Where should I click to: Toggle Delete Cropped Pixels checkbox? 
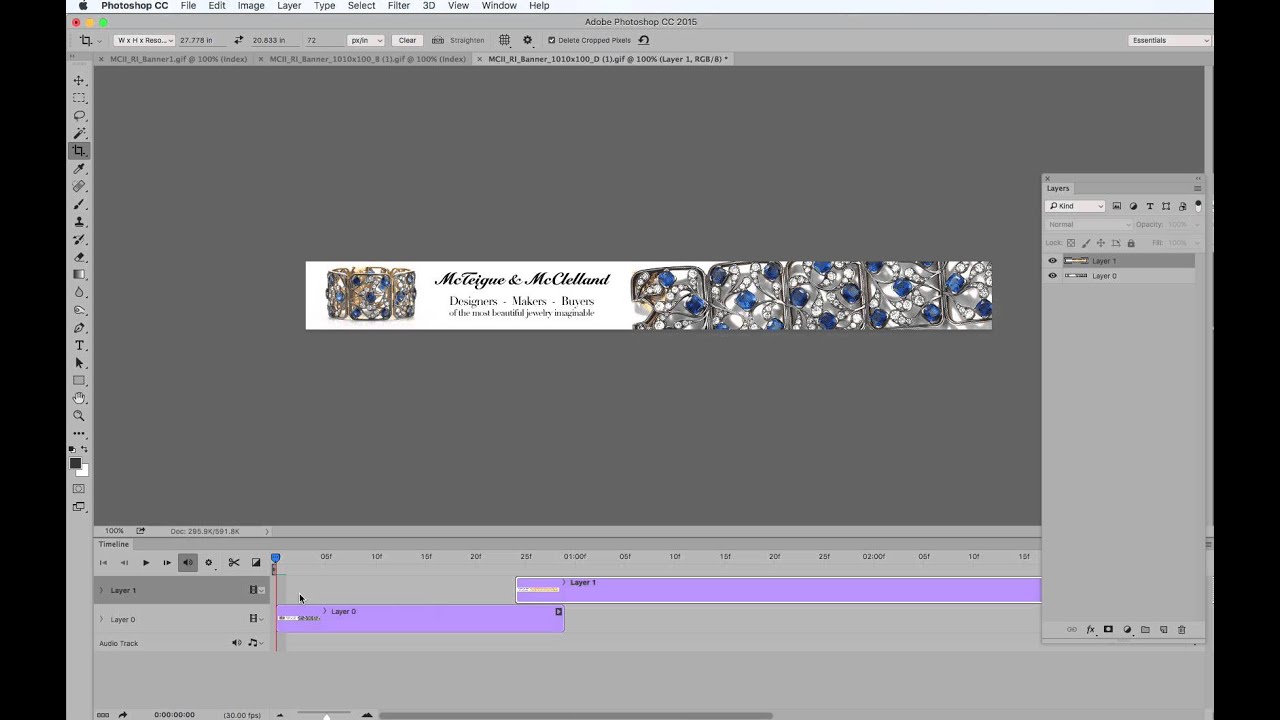click(551, 40)
